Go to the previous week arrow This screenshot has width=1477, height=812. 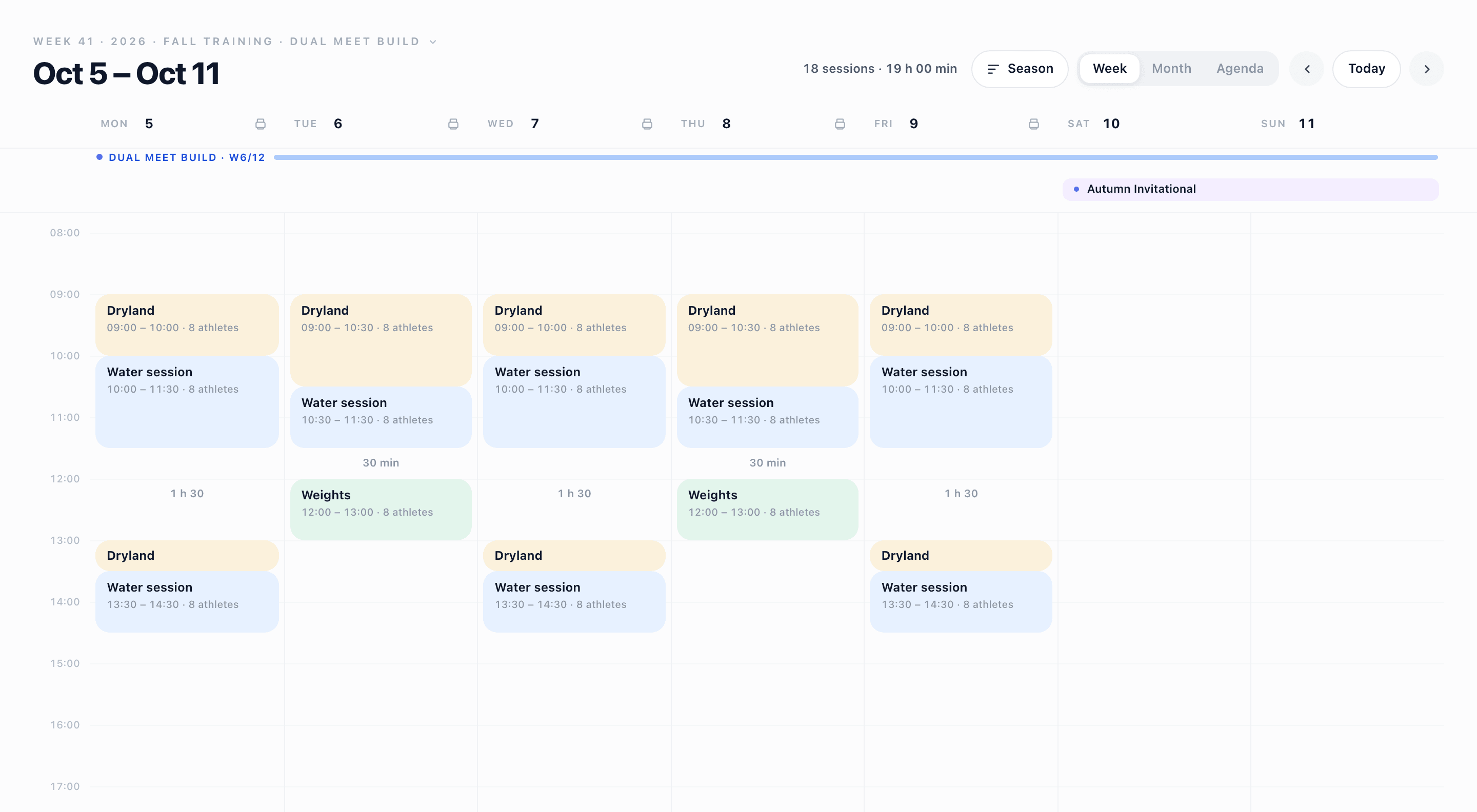click(x=1307, y=69)
